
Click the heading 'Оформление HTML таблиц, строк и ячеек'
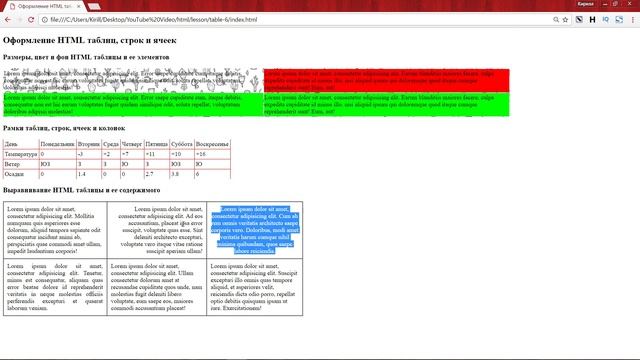[90, 40]
